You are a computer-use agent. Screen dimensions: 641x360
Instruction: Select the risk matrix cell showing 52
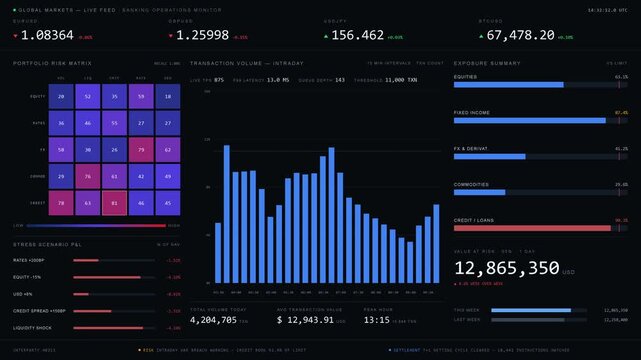(x=87, y=96)
